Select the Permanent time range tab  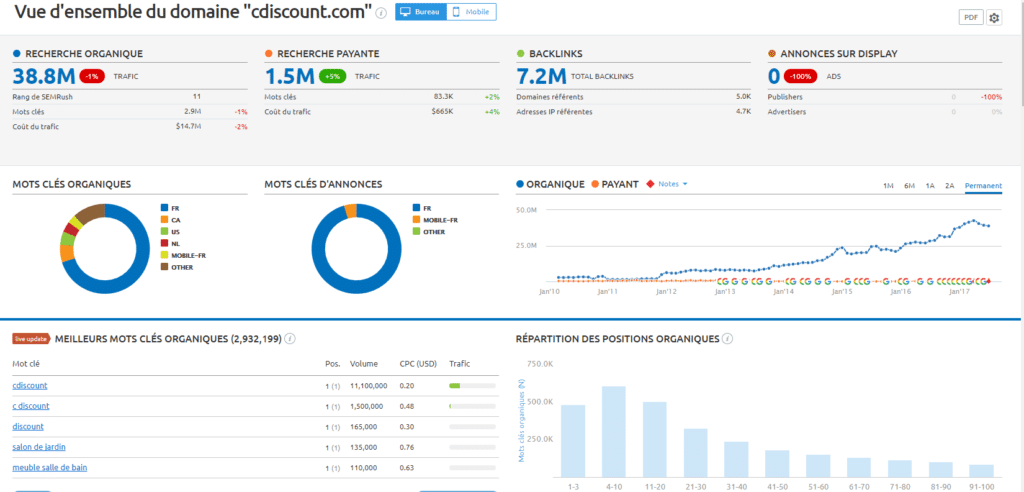(x=983, y=186)
